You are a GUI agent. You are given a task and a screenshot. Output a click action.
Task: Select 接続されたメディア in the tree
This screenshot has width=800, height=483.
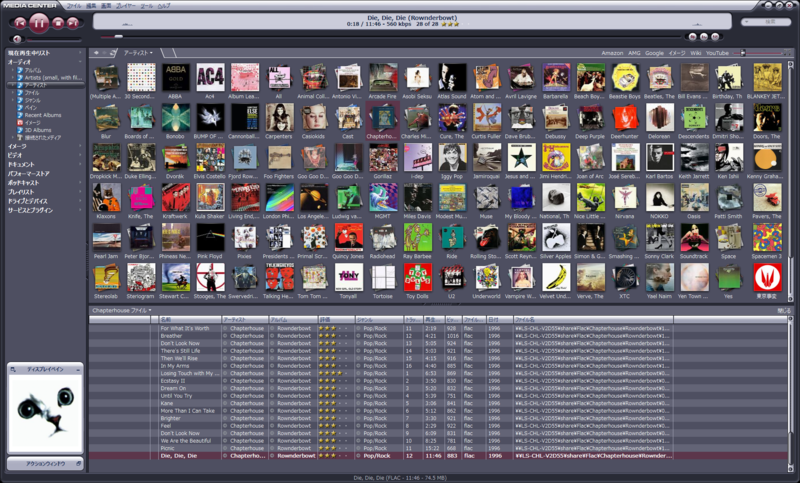(43, 138)
